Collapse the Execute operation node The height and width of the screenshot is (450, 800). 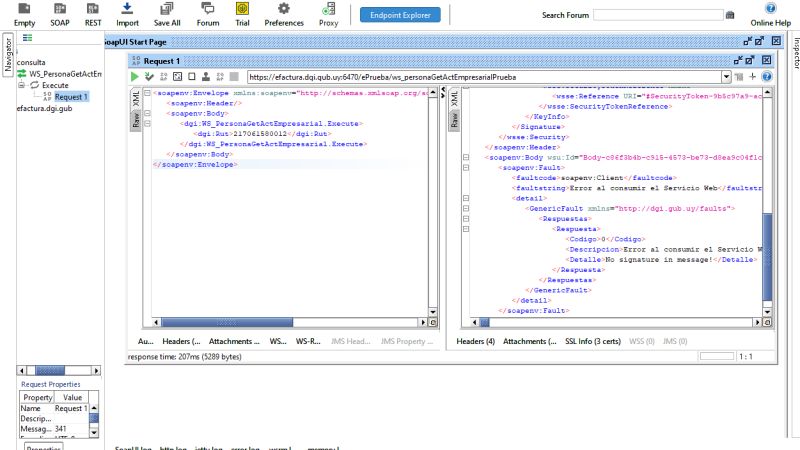[21, 85]
